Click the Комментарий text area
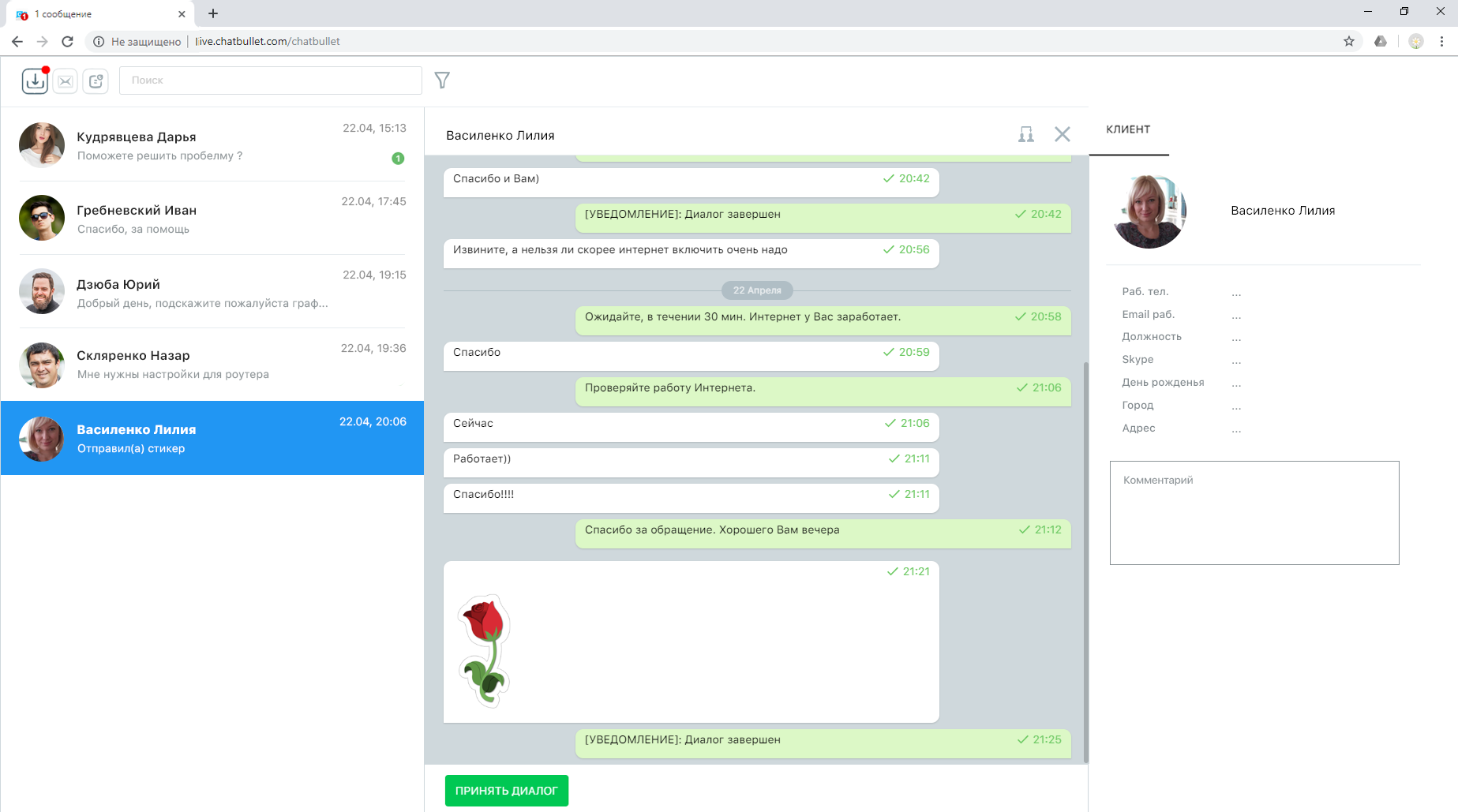Screen dimensions: 1458x812 (1254, 513)
